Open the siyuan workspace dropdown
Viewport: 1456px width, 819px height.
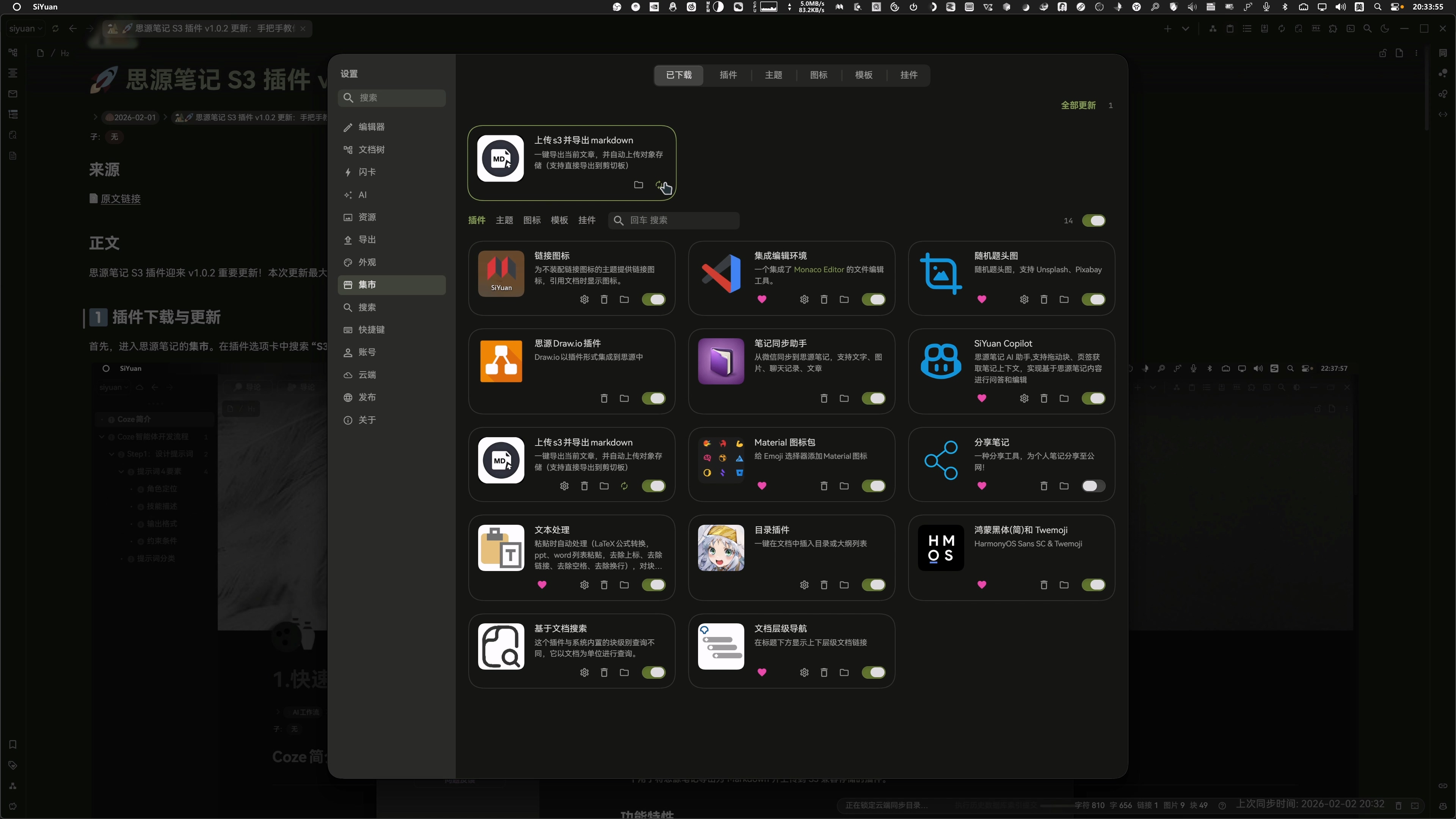pos(25,28)
